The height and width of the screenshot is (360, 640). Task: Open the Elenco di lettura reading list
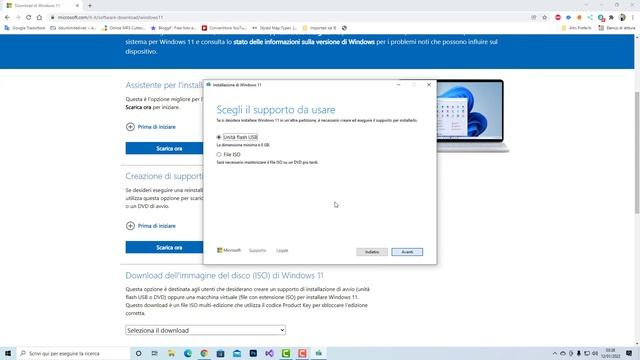pyautogui.click(x=616, y=28)
